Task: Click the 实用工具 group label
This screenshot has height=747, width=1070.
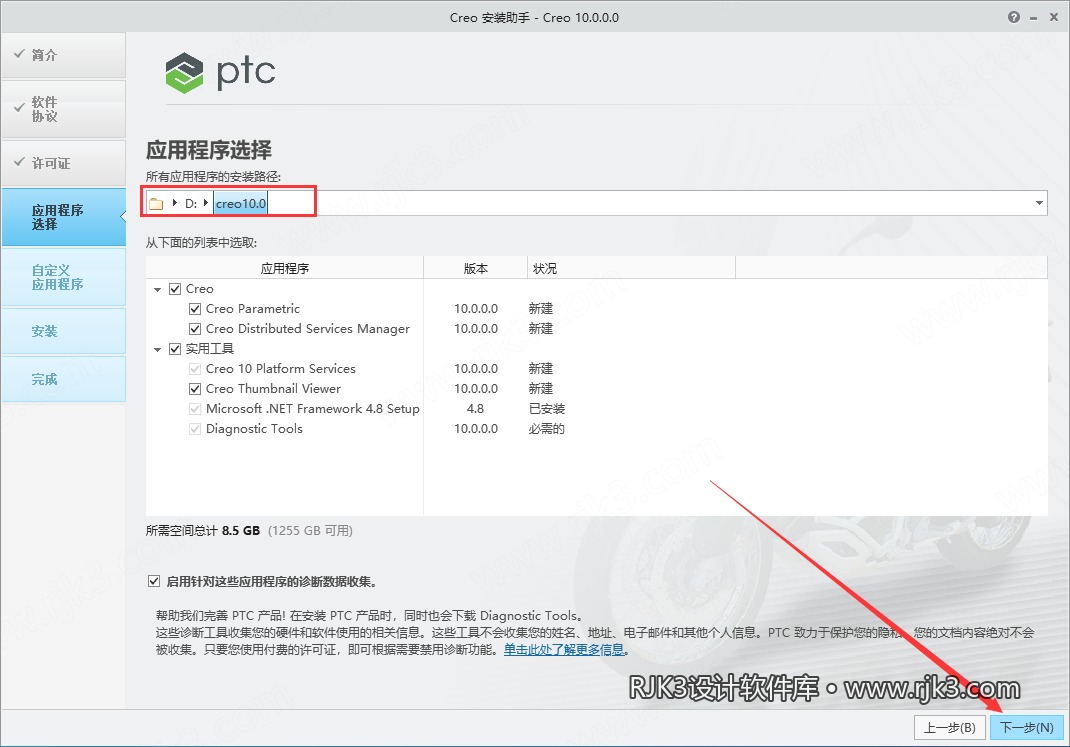Action: [209, 349]
